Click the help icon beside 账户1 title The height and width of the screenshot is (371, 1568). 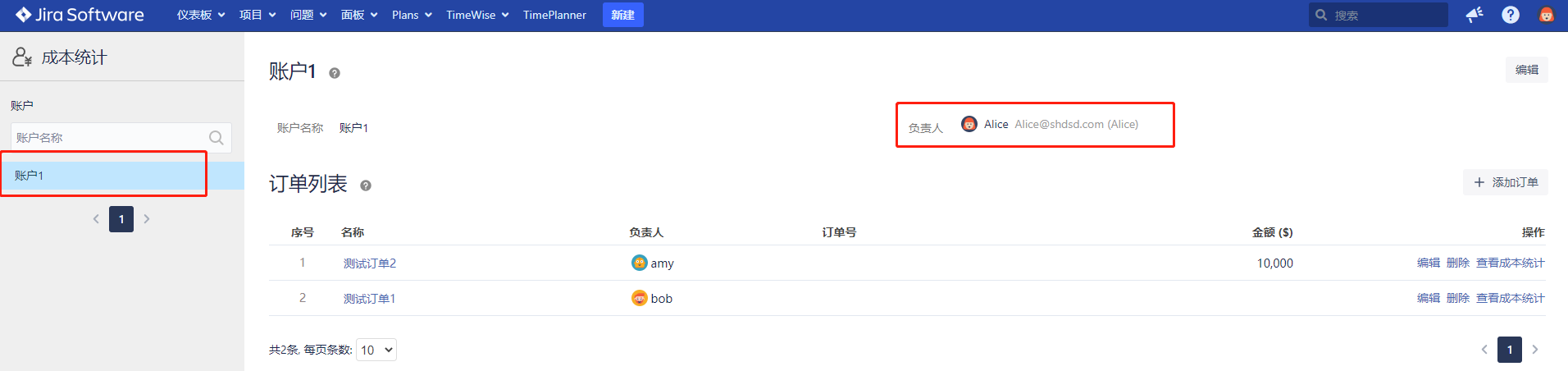[x=335, y=73]
